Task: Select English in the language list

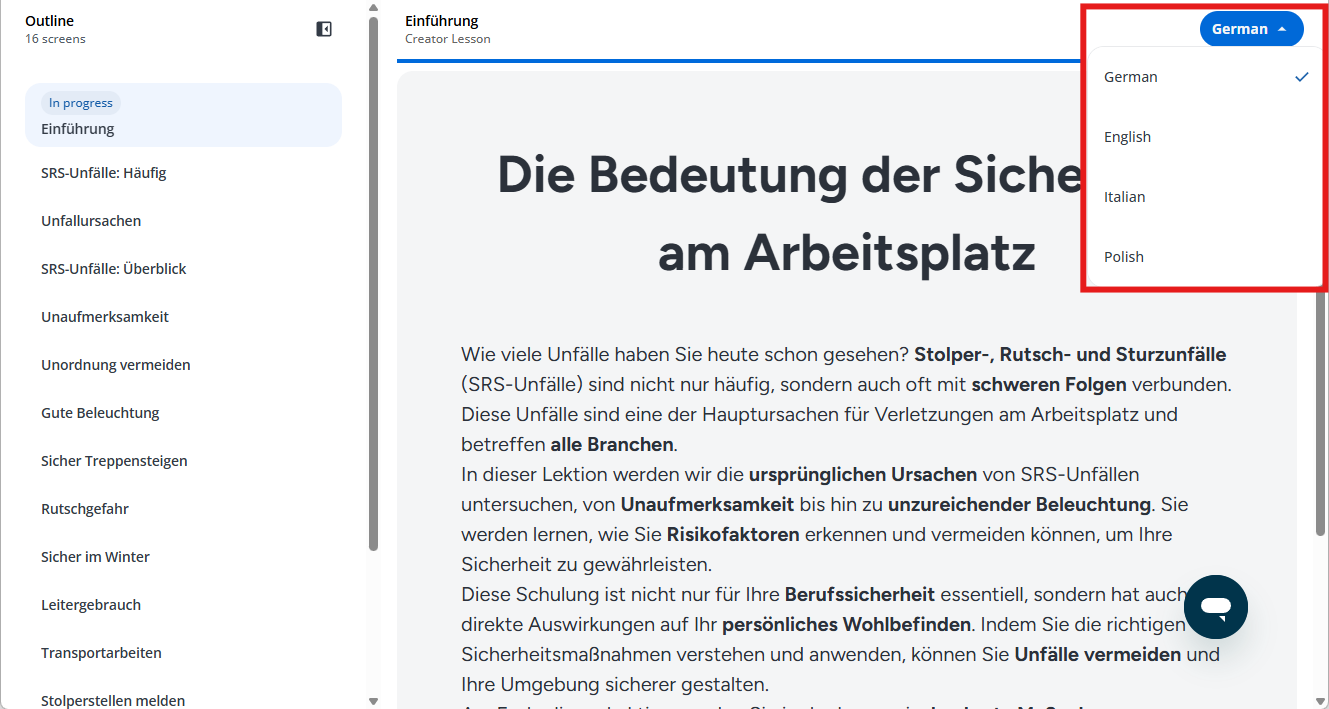Action: [1206, 137]
